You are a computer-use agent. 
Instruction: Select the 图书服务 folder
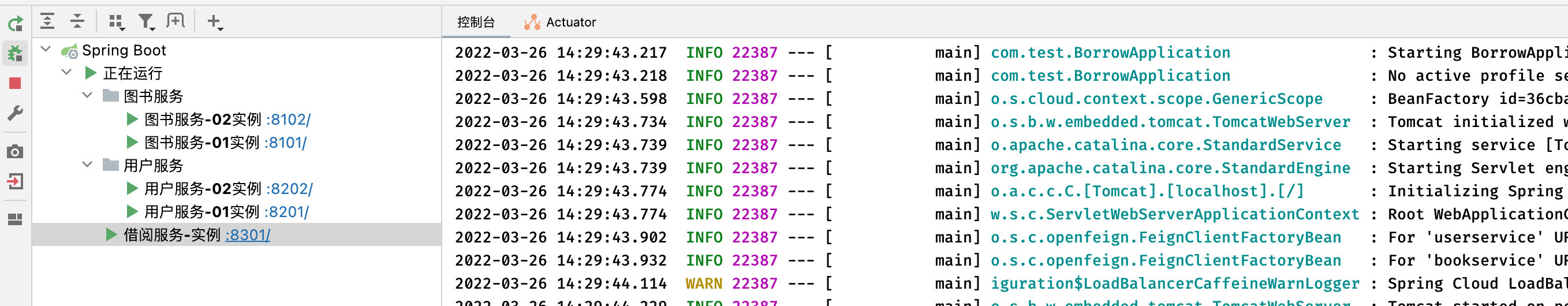point(154,96)
